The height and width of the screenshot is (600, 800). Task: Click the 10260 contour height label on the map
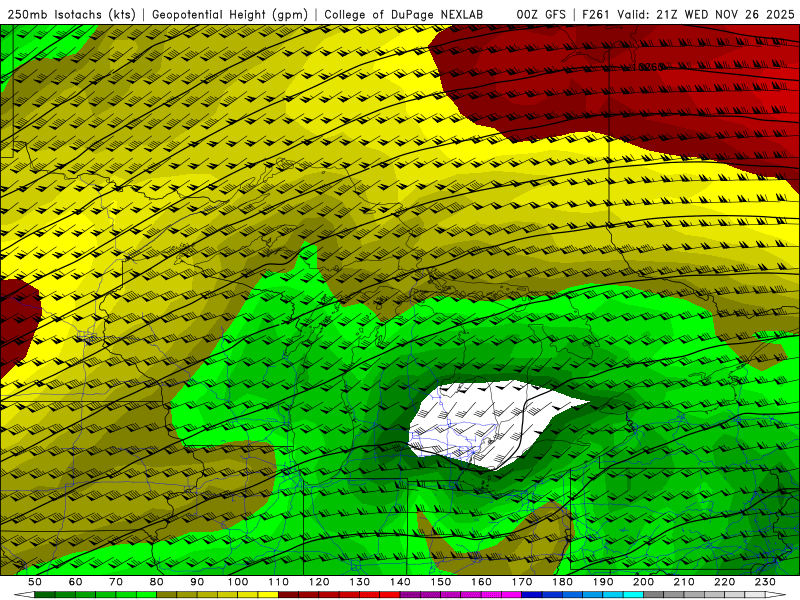[x=649, y=67]
